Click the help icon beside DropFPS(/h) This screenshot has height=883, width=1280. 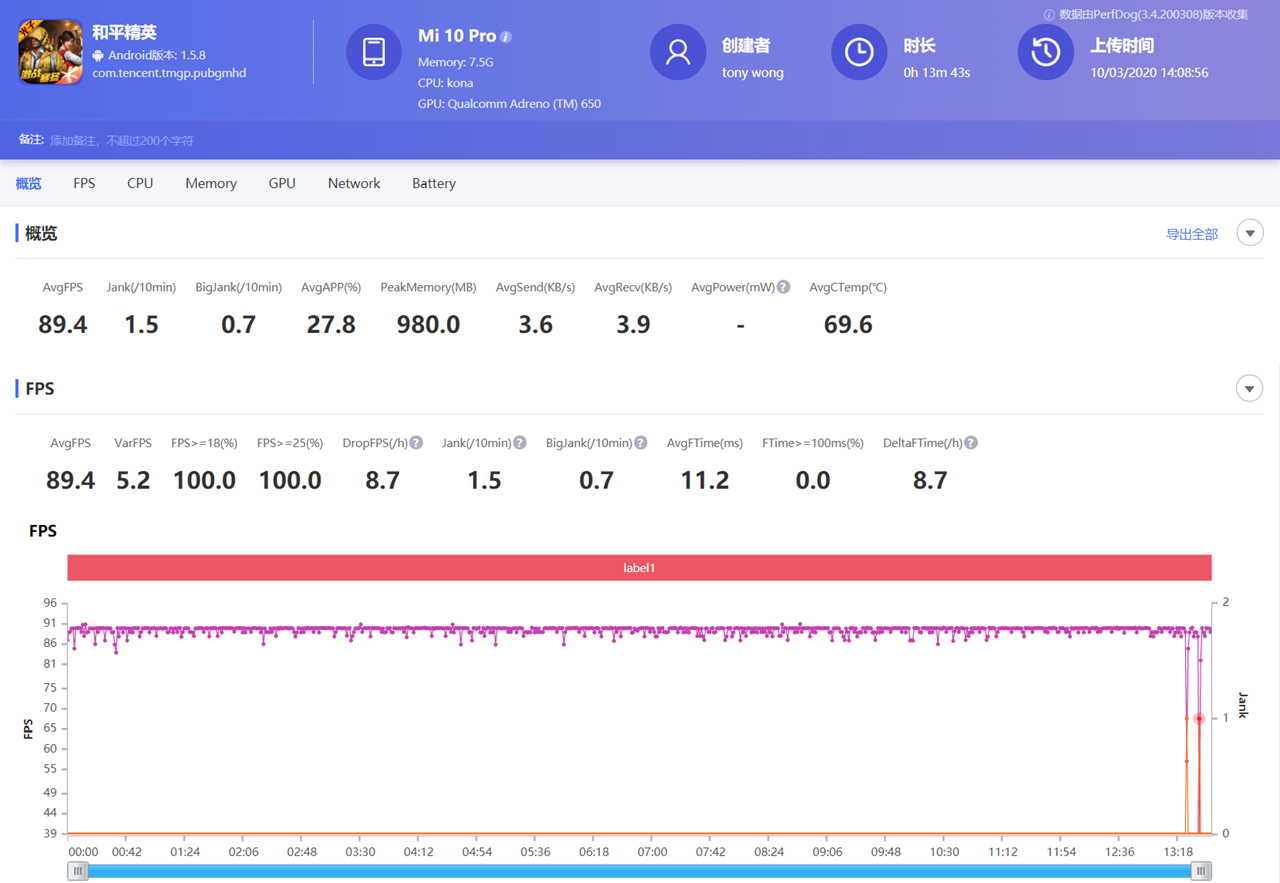(x=416, y=443)
